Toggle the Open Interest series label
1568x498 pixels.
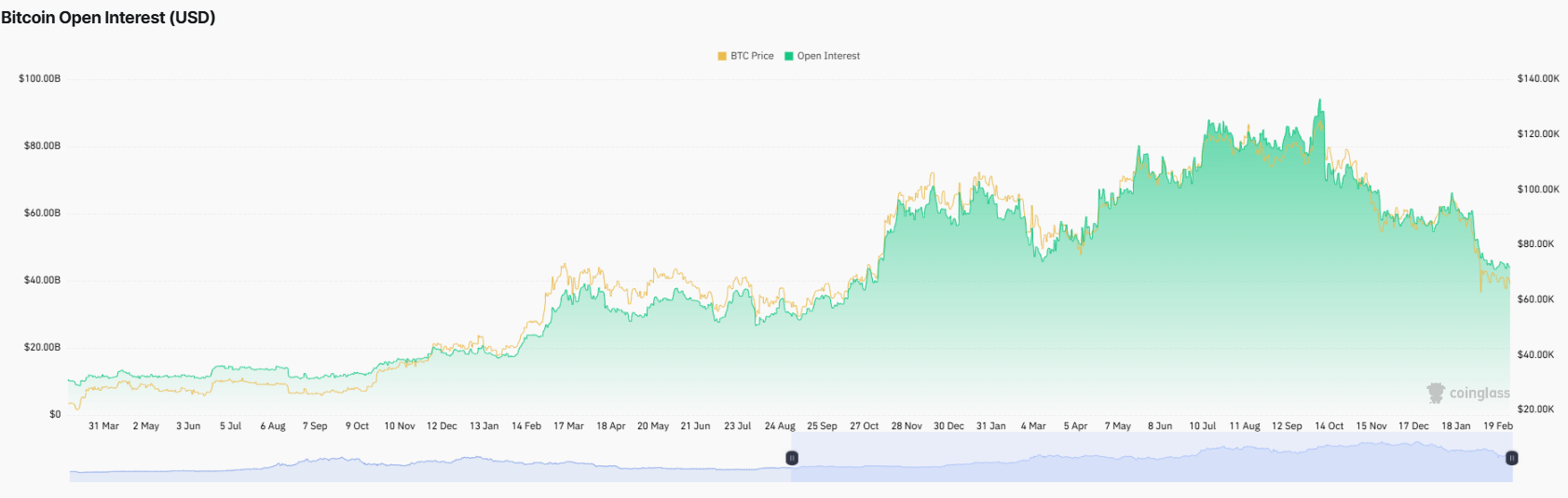point(828,56)
